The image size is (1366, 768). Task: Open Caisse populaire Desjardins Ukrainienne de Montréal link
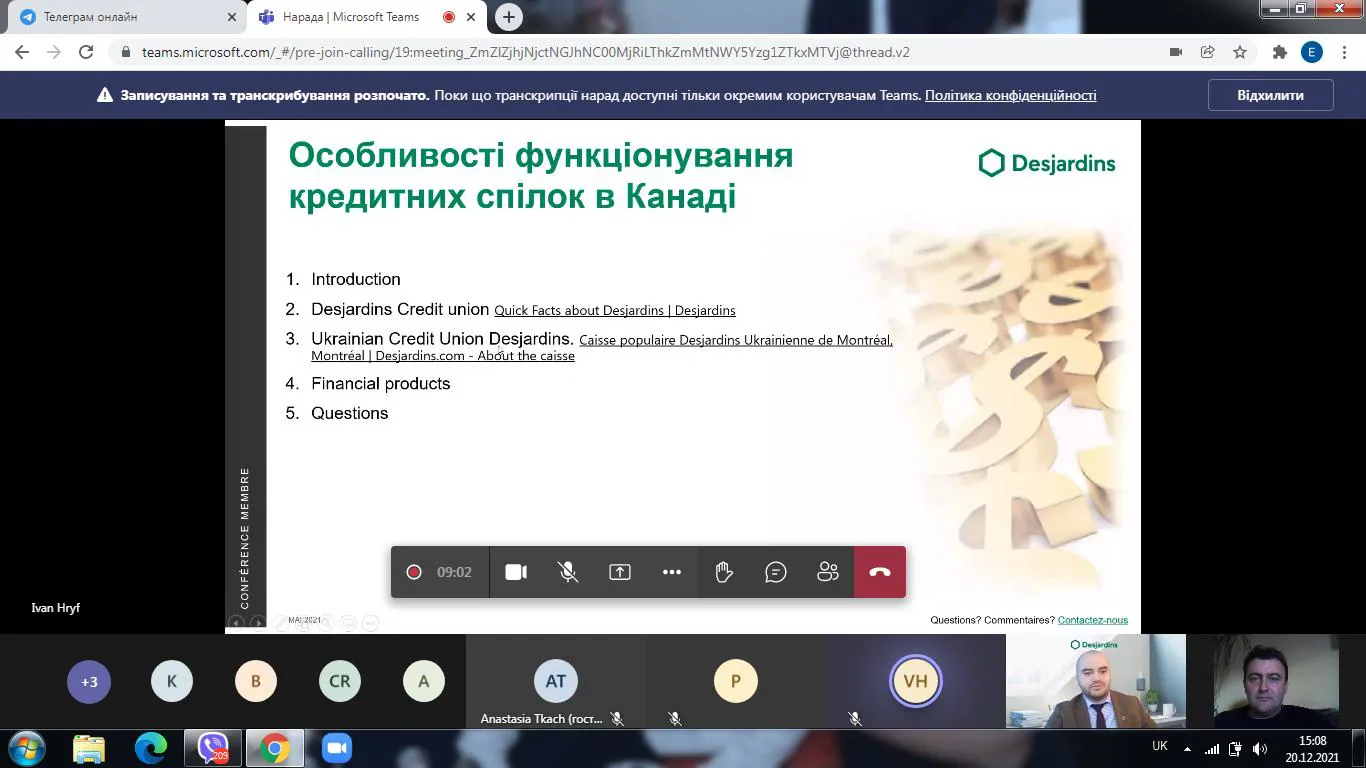click(602, 348)
